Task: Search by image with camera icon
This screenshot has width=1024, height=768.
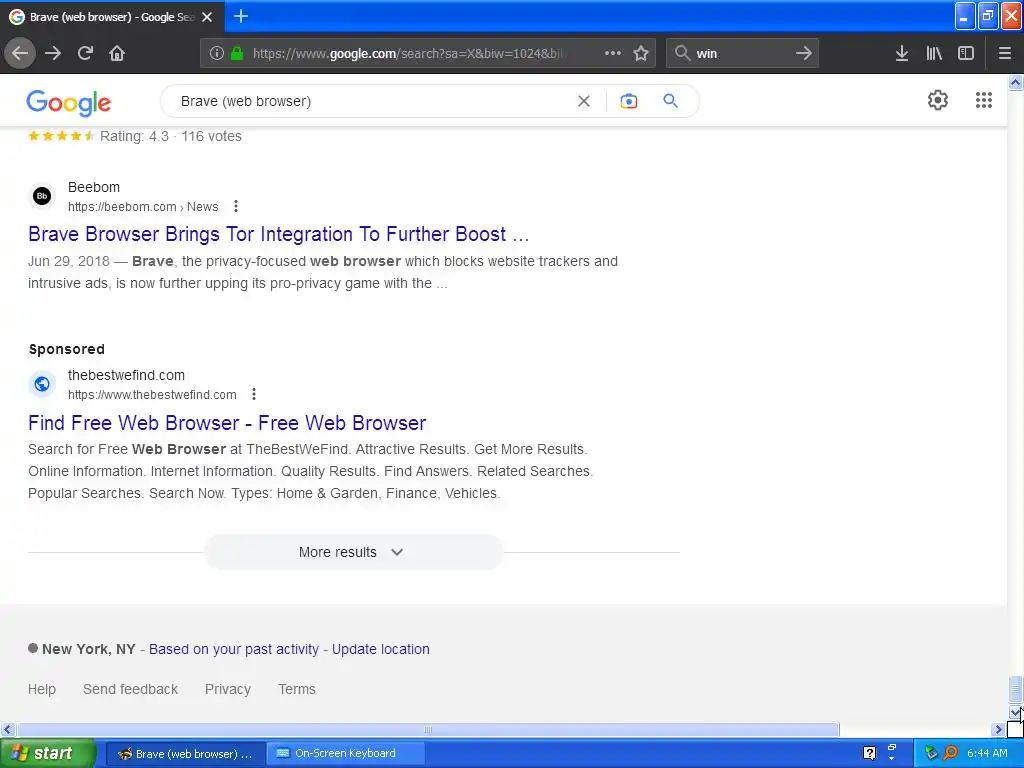Action: (628, 101)
